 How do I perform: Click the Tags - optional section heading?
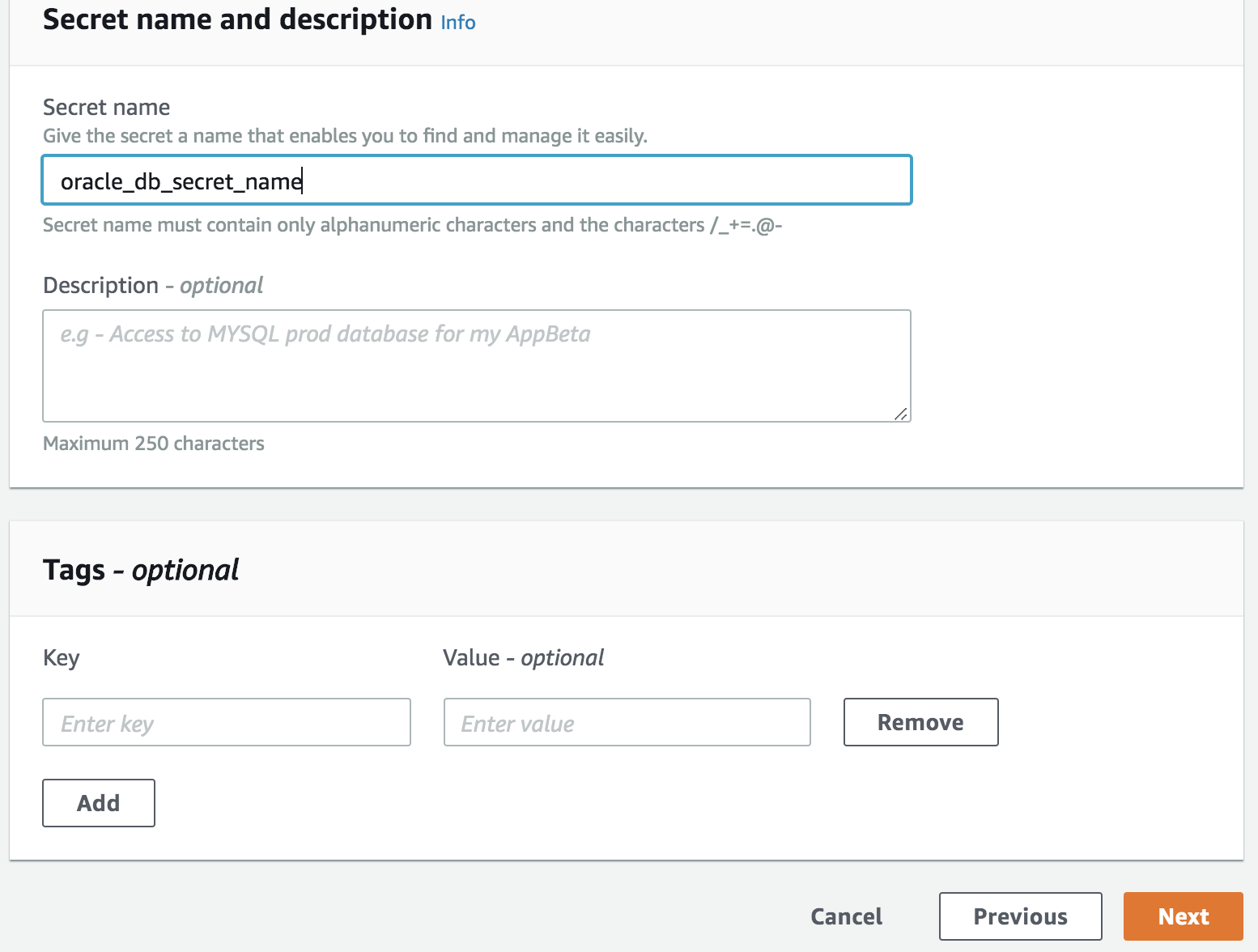[141, 570]
